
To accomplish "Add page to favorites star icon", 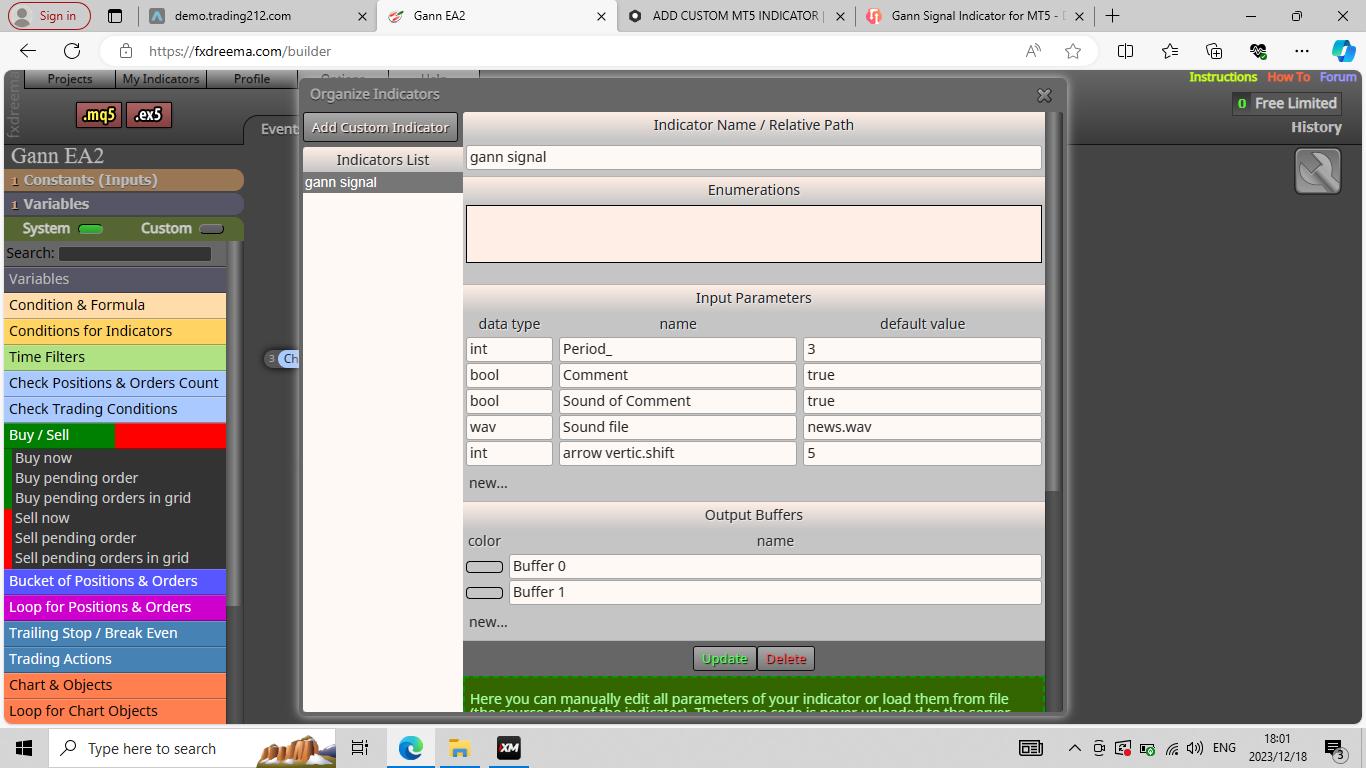I will pyautogui.click(x=1073, y=51).
